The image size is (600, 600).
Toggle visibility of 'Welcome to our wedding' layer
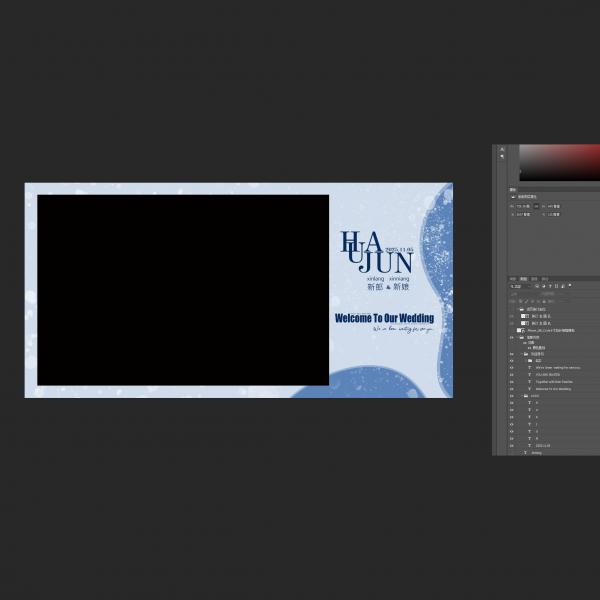[x=511, y=388]
